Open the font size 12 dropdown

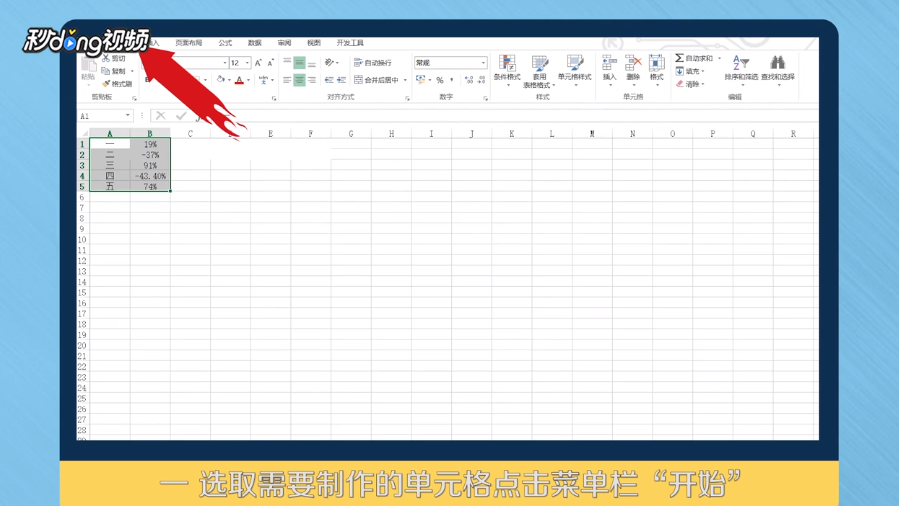(x=248, y=62)
